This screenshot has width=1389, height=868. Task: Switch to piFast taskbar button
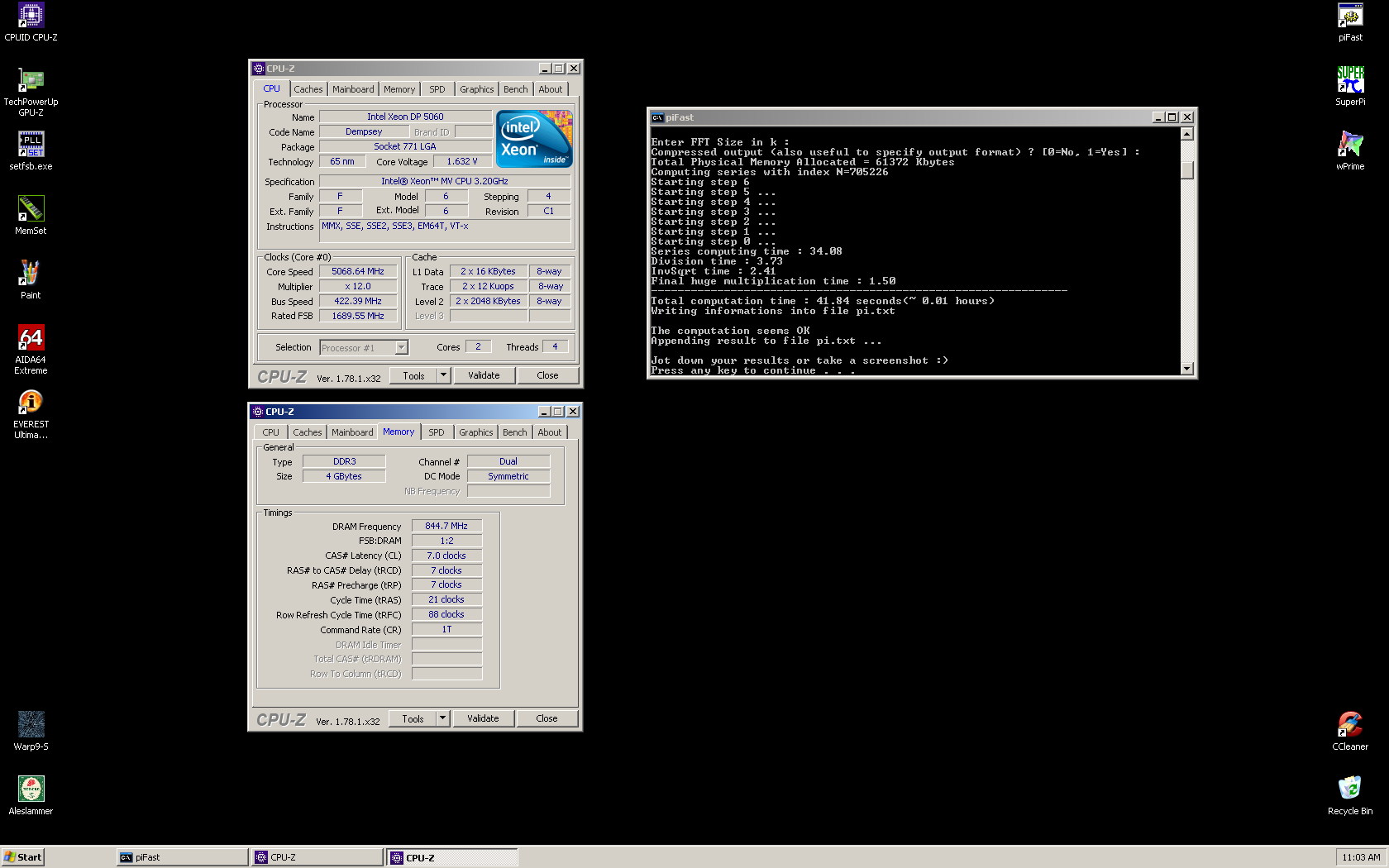coord(182,857)
